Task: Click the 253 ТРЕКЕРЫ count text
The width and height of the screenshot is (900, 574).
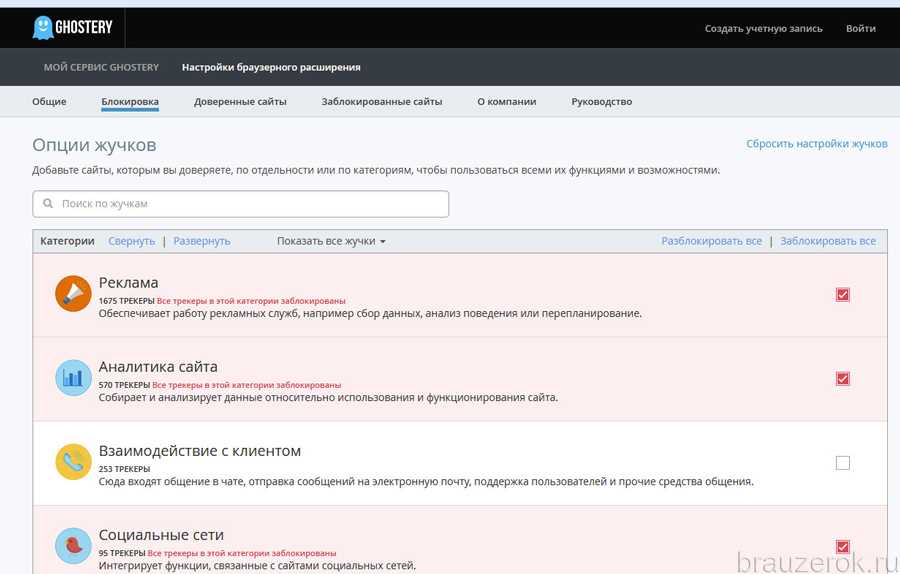Action: click(x=124, y=469)
